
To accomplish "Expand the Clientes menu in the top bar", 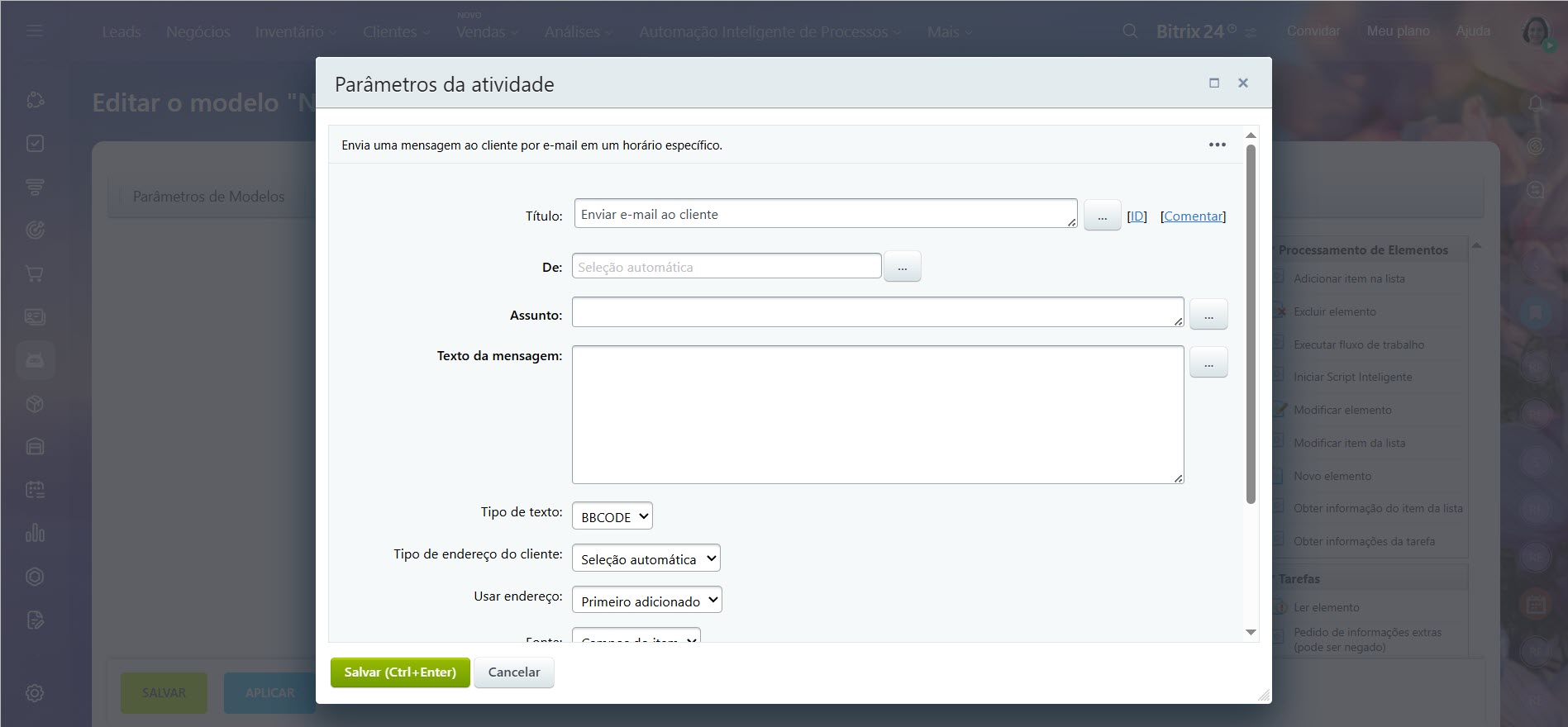I will click(x=396, y=31).
